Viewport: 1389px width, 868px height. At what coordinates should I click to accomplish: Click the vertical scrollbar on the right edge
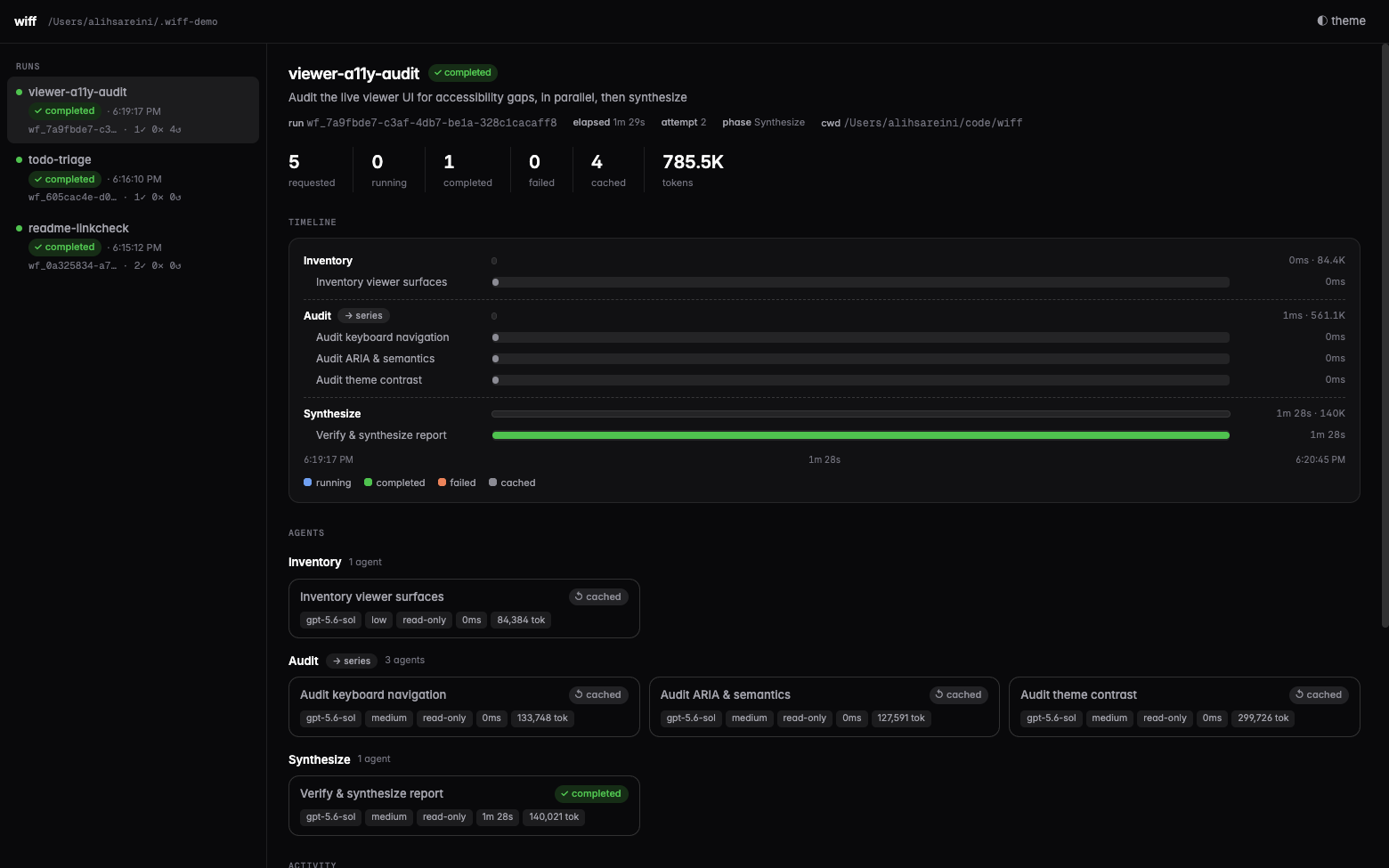pyautogui.click(x=1385, y=336)
